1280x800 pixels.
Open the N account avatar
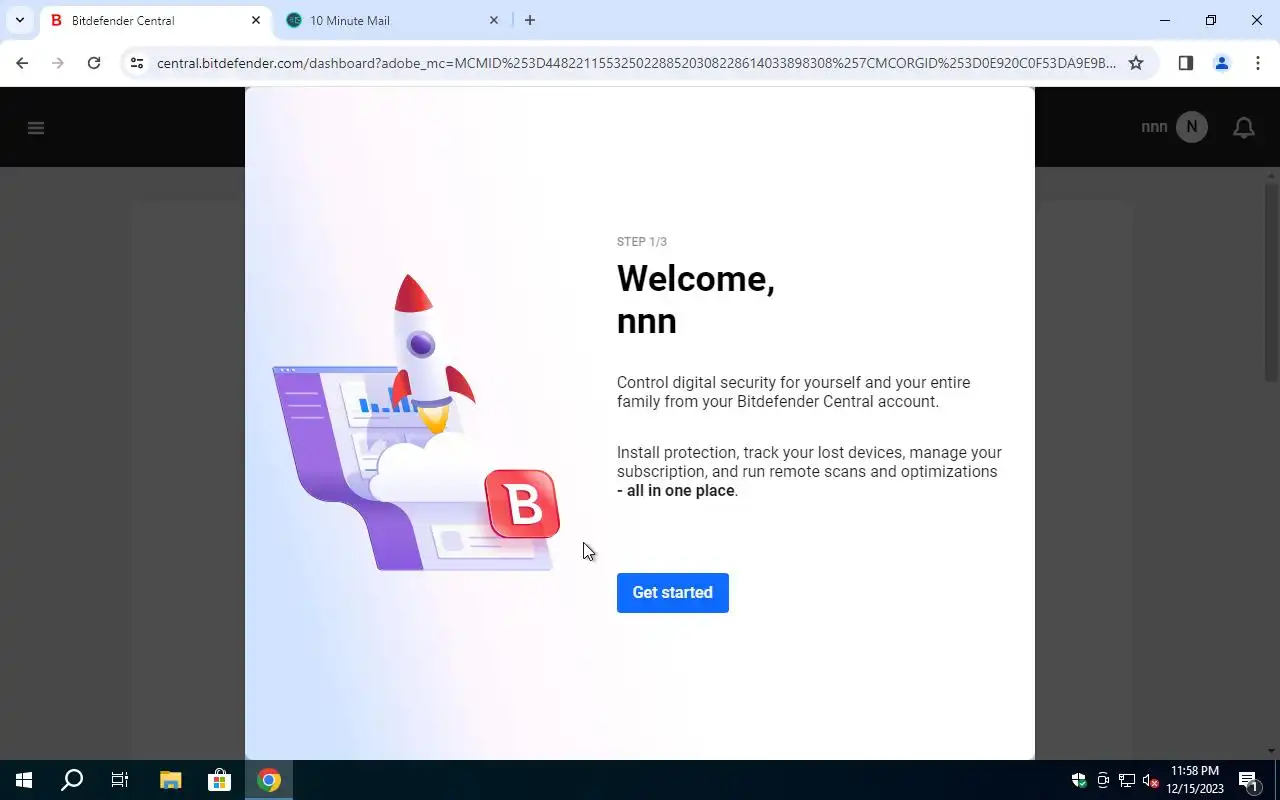coord(1191,127)
